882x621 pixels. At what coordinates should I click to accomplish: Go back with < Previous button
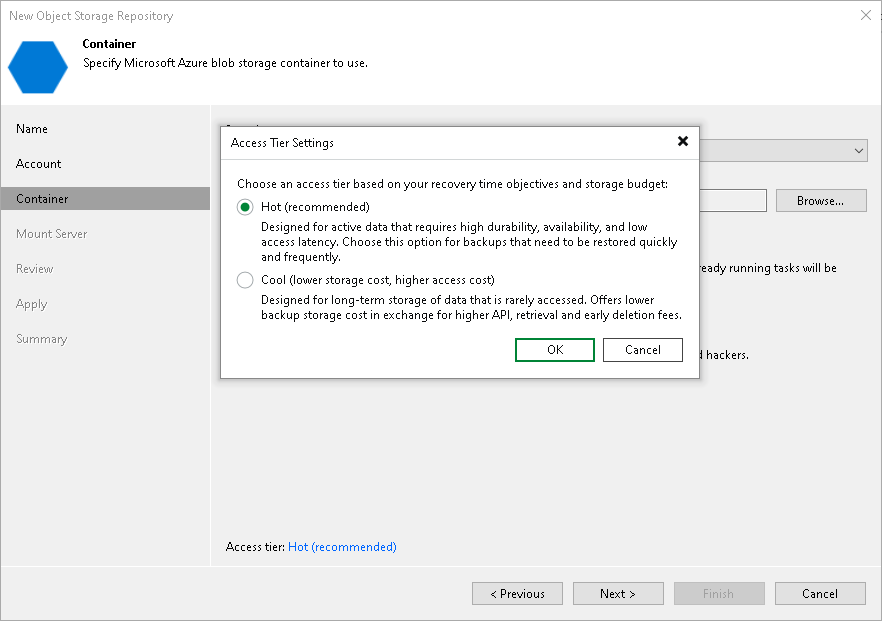point(518,593)
